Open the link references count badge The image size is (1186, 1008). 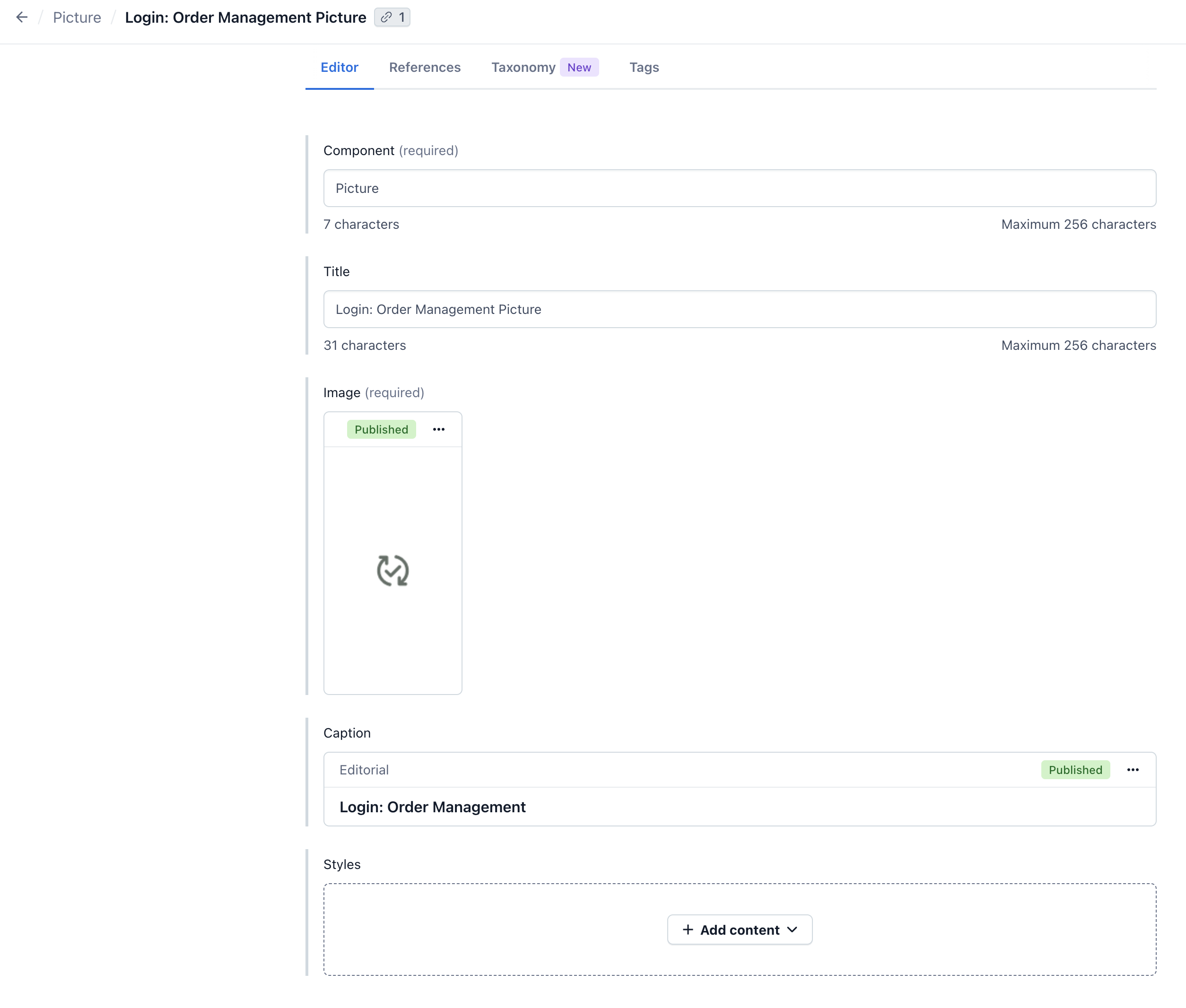[392, 17]
